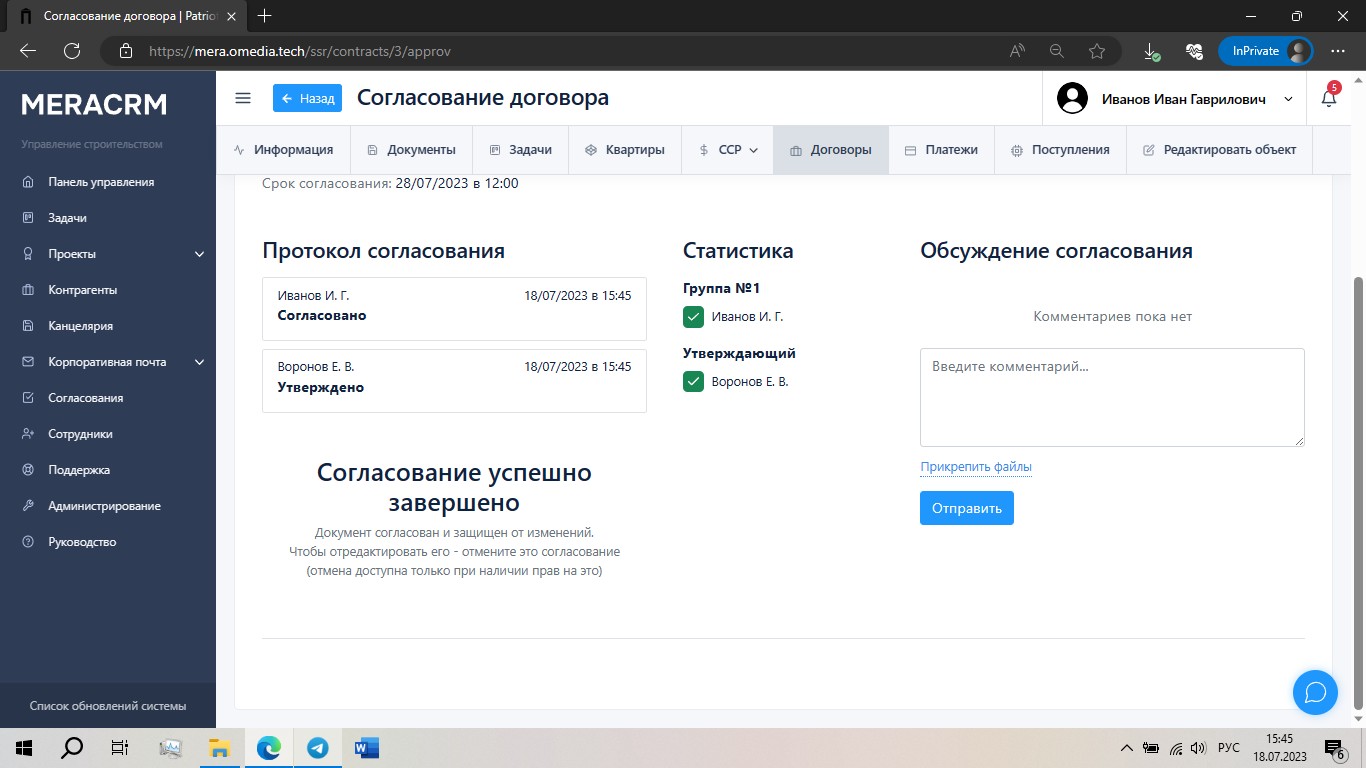Image resolution: width=1366 pixels, height=768 pixels.
Task: Expand the Корпоративная почта sidebar menu
Action: pyautogui.click(x=199, y=362)
